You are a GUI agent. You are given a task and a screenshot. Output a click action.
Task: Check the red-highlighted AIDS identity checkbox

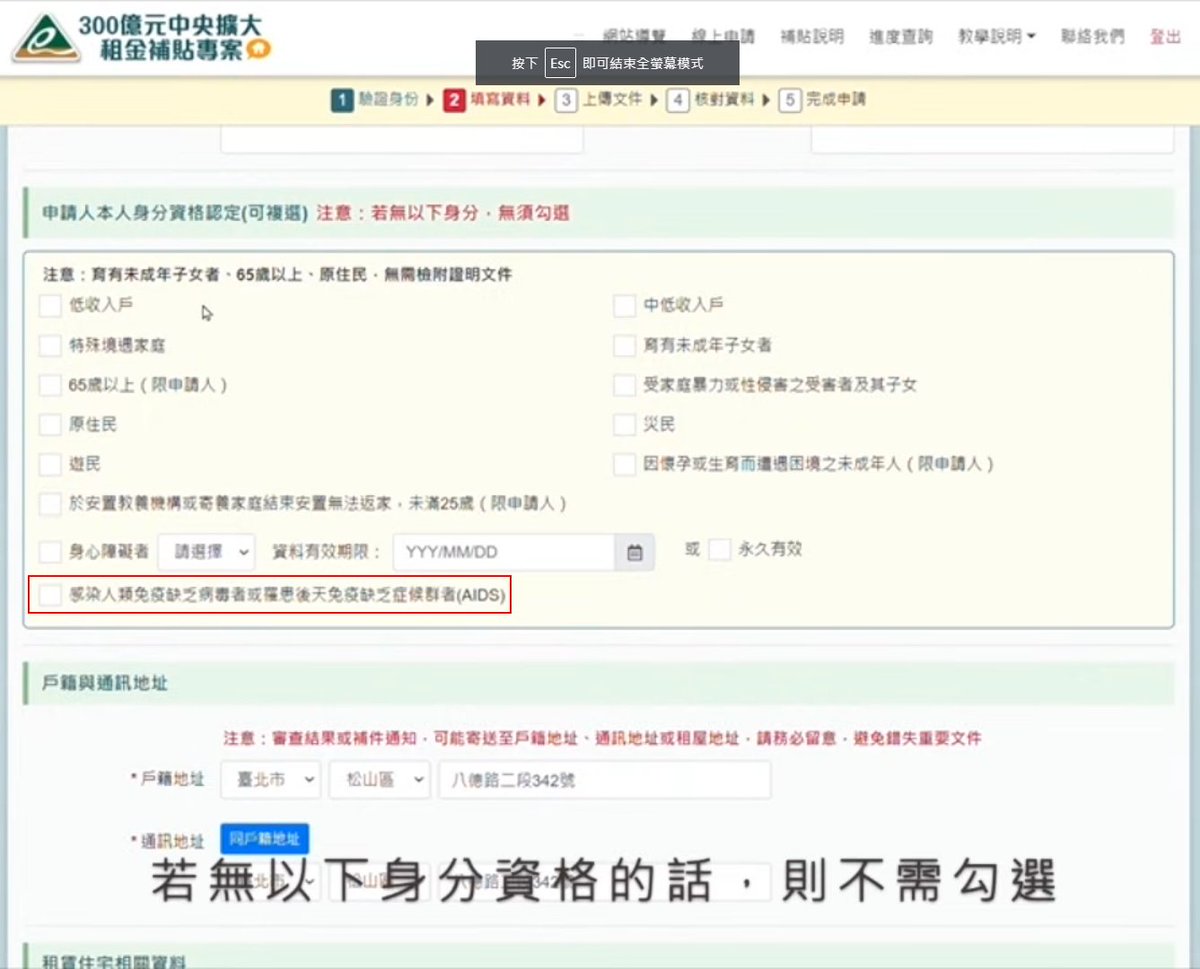47,595
